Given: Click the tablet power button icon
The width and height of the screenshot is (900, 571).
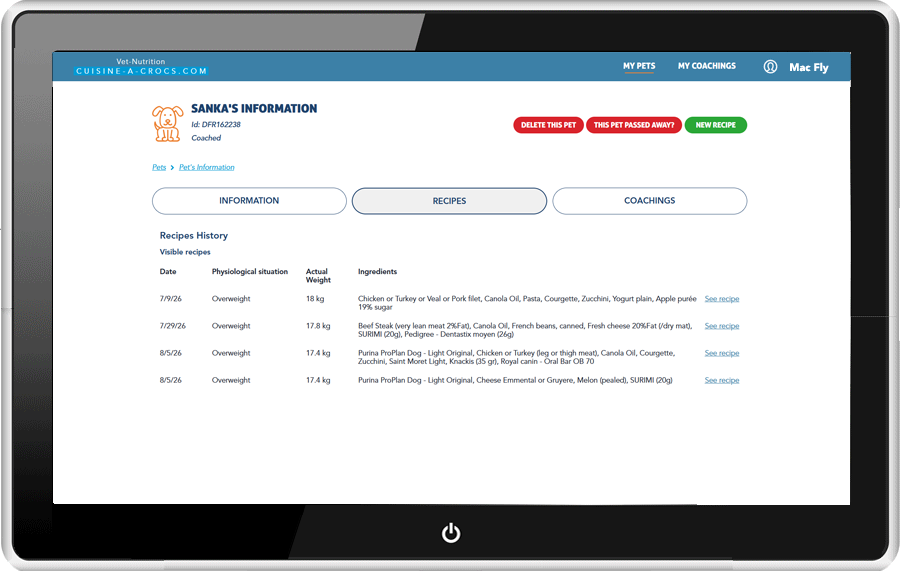Looking at the screenshot, I should coord(451,533).
